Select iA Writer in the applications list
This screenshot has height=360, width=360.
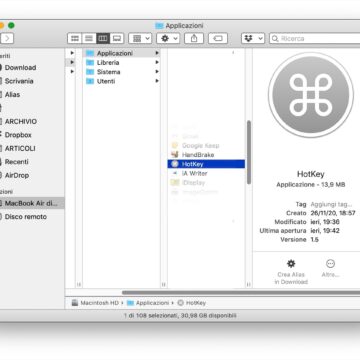point(206,173)
